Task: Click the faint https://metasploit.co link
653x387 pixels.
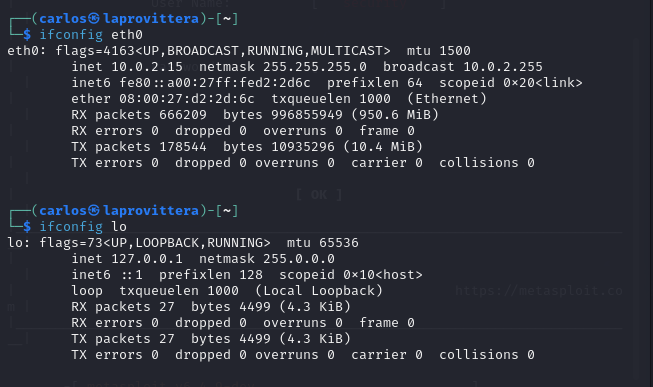Action: (539, 291)
